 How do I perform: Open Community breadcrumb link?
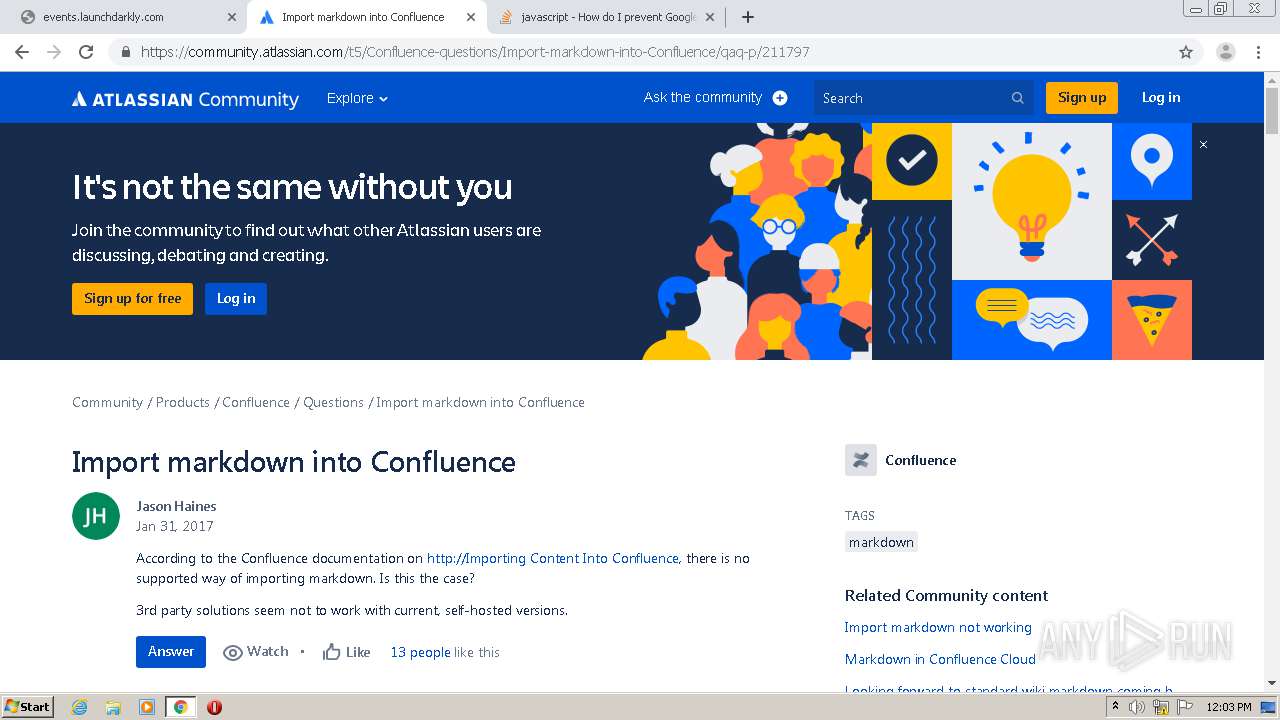point(107,402)
